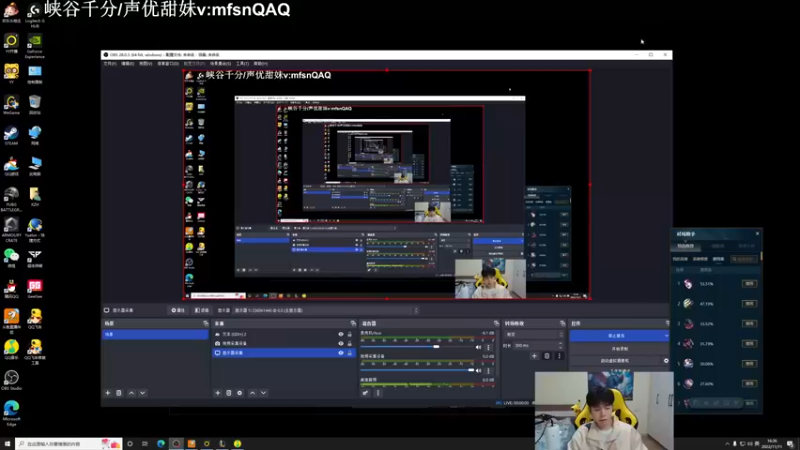Open the WeGame desktop icon
Image resolution: width=800 pixels, height=450 pixels.
11,105
